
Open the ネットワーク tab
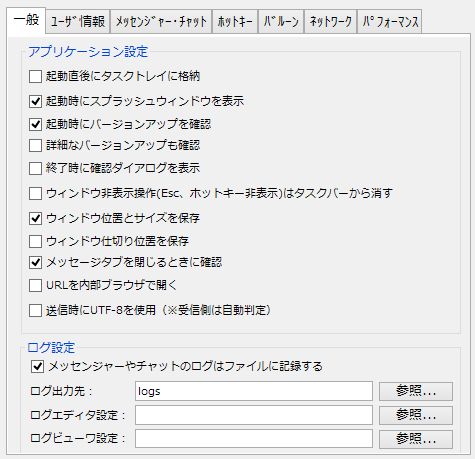click(330, 22)
